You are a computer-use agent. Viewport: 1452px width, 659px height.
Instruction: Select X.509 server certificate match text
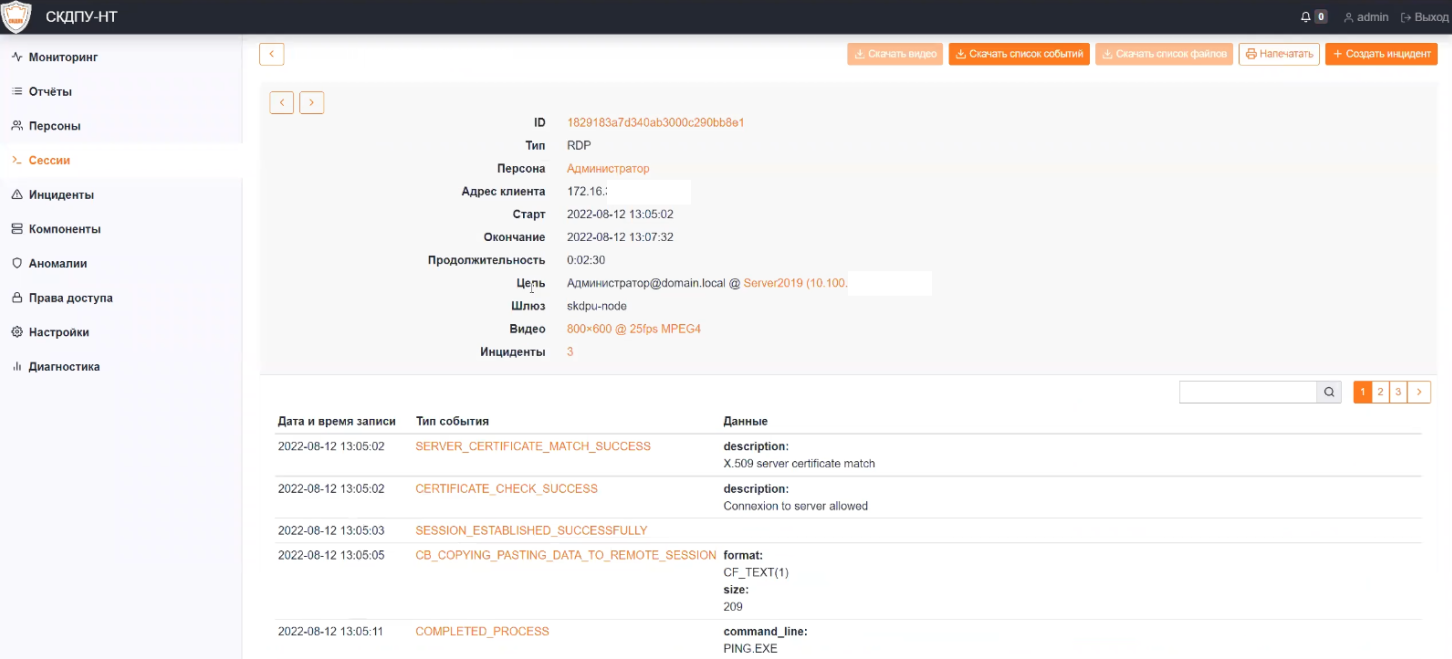[x=799, y=464]
